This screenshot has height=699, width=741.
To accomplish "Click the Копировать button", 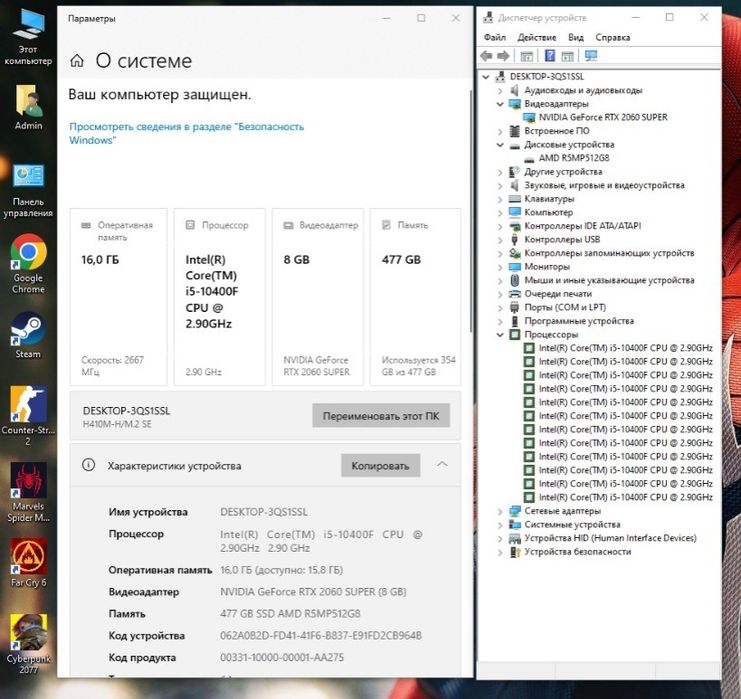I will [x=380, y=466].
